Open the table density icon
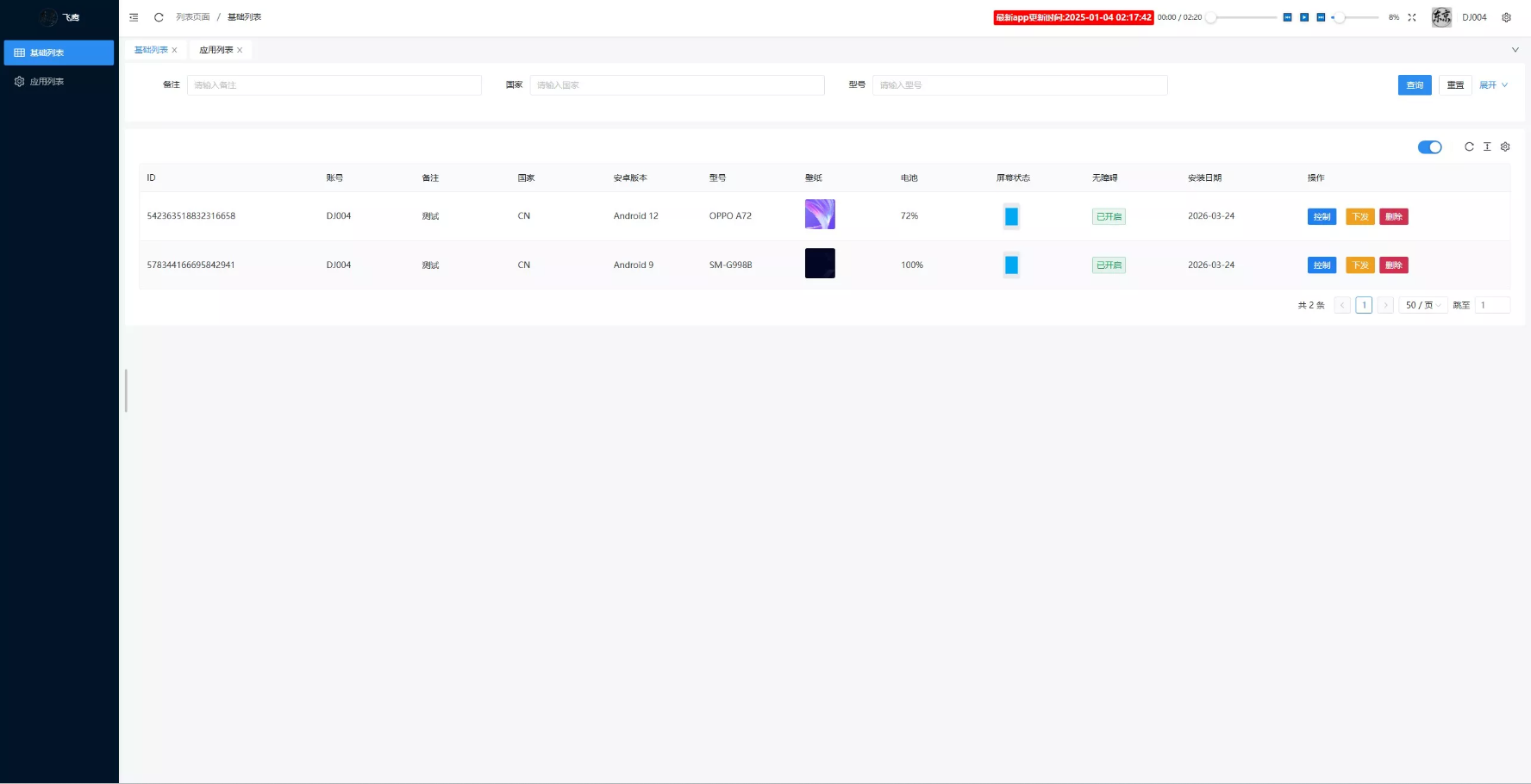This screenshot has height=784, width=1531. [1487, 146]
